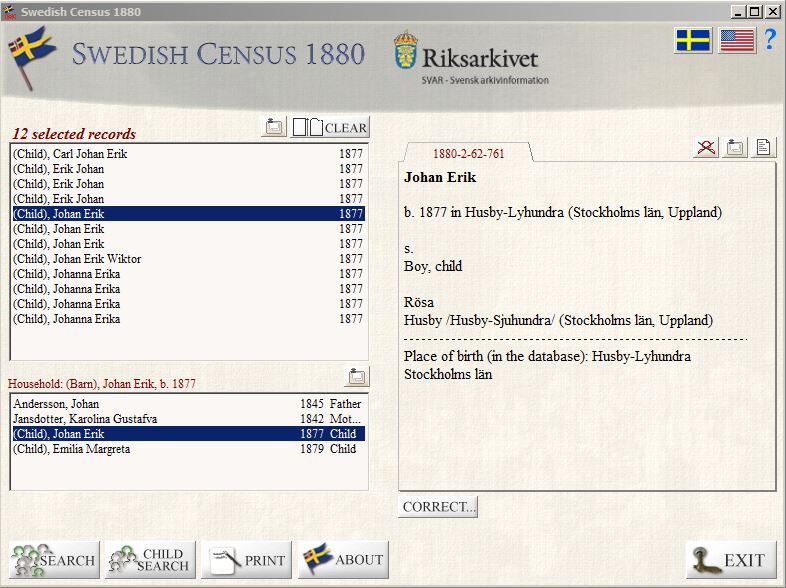Exit the application
This screenshot has width=786, height=588.
730,560
